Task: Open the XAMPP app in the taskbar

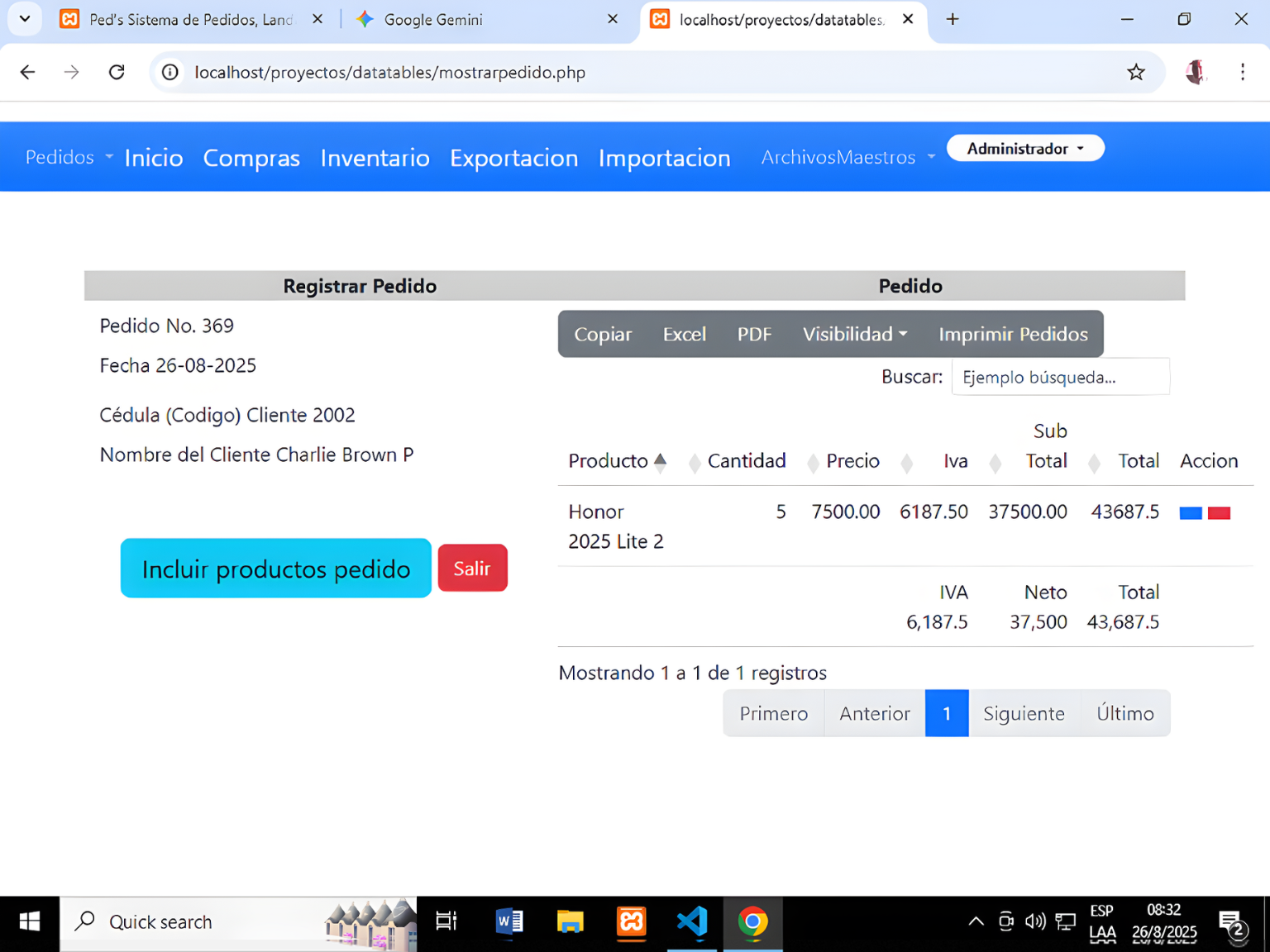Action: 631,921
